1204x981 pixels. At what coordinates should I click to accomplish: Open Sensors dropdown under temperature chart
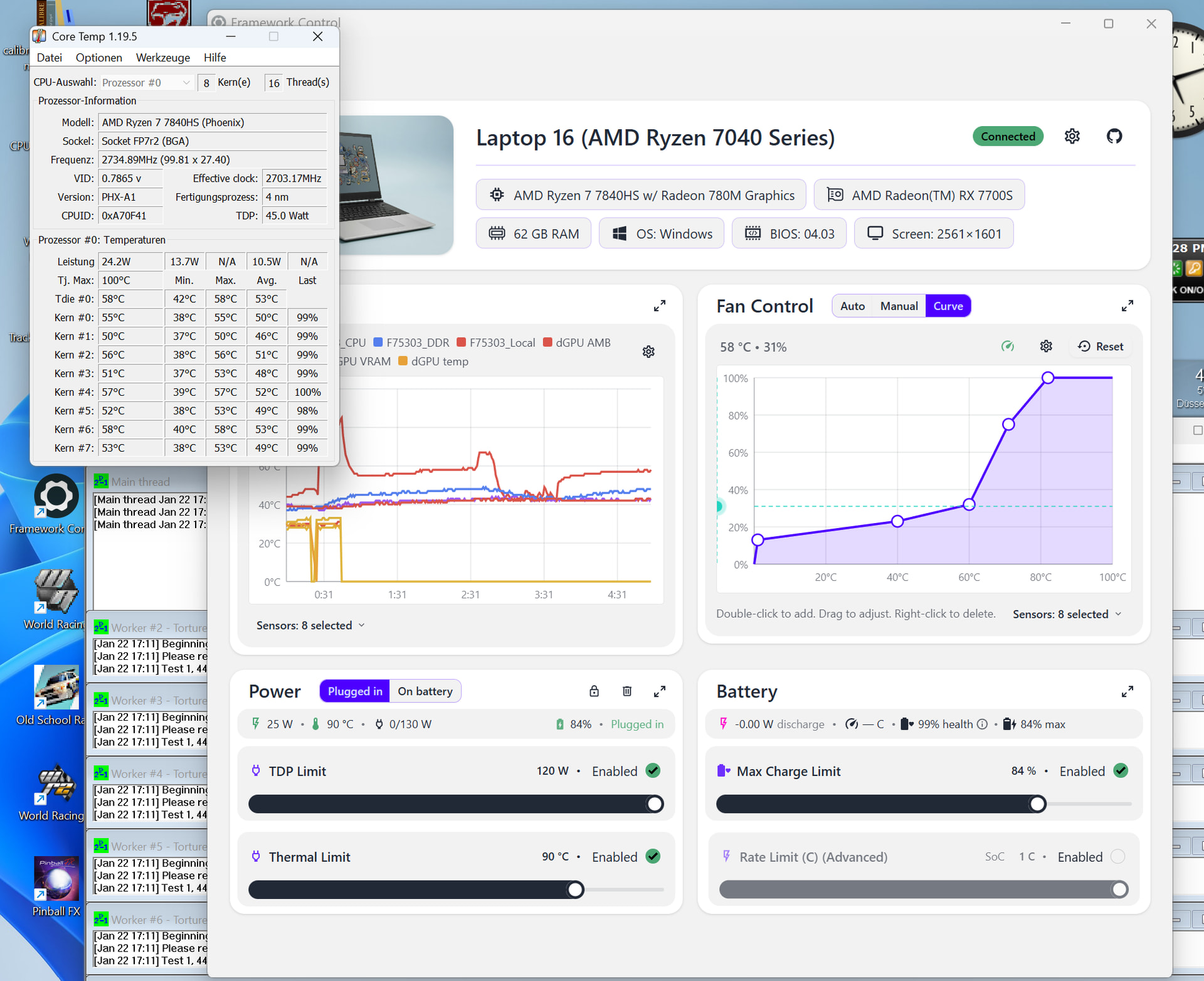(310, 625)
